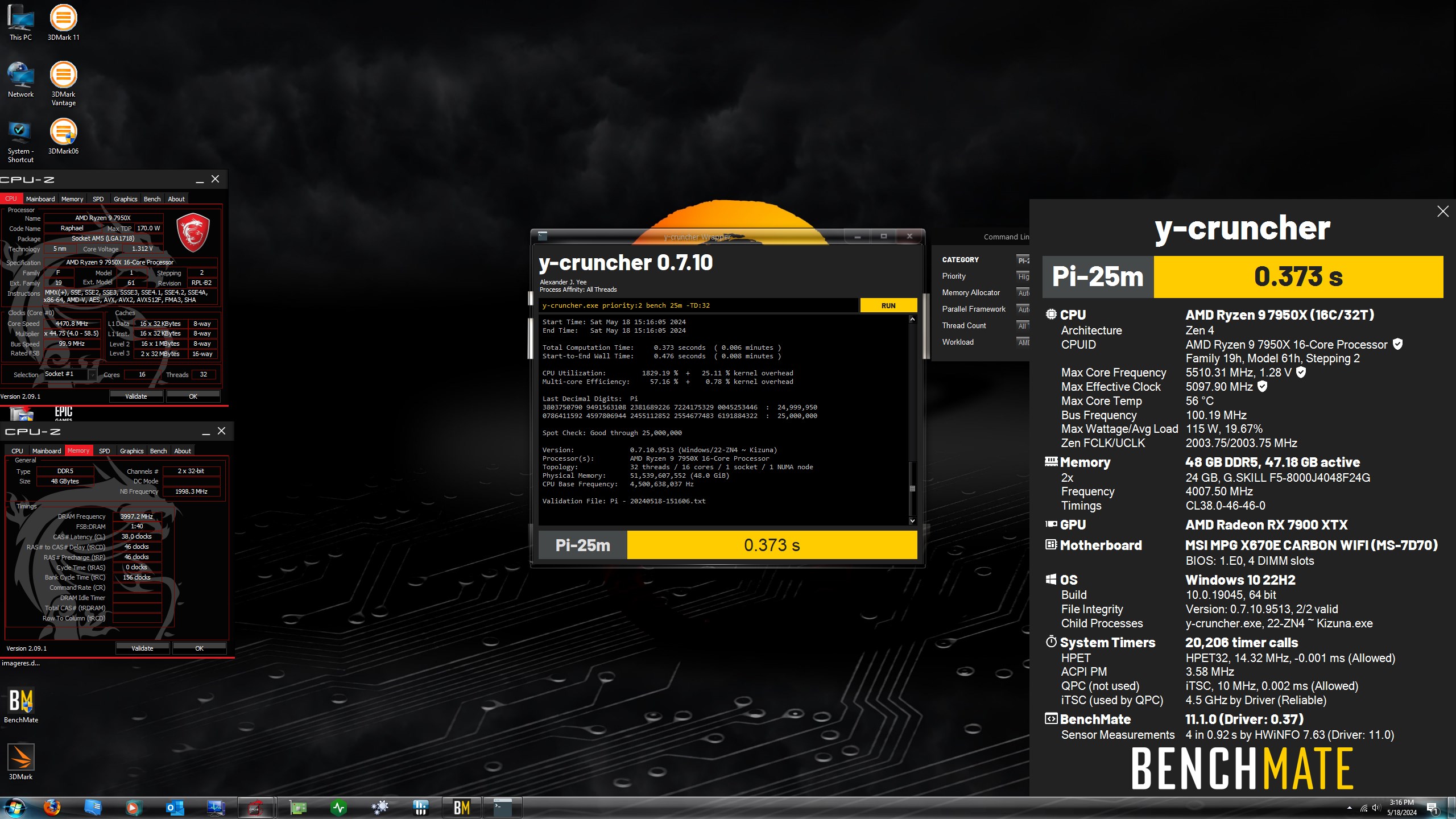Click the GPU icon in BenchMate panel
1456x819 pixels.
click(x=1051, y=524)
